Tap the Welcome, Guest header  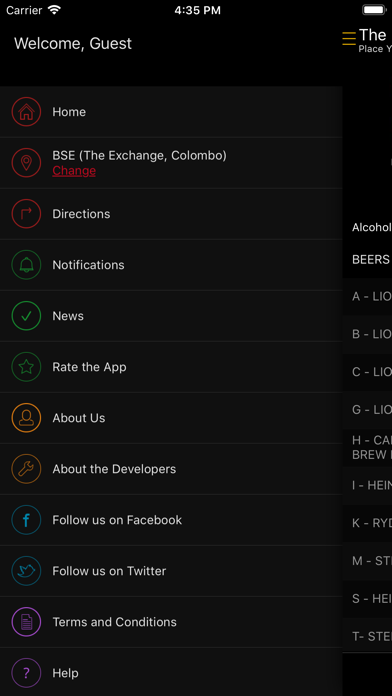tap(73, 44)
